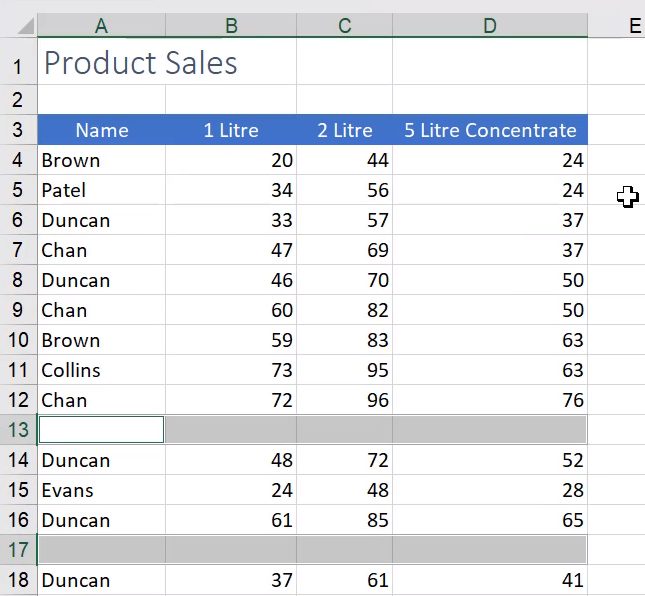Click empty cell D17 in highlighted row
Viewport: 645px width, 596px height.
490,550
